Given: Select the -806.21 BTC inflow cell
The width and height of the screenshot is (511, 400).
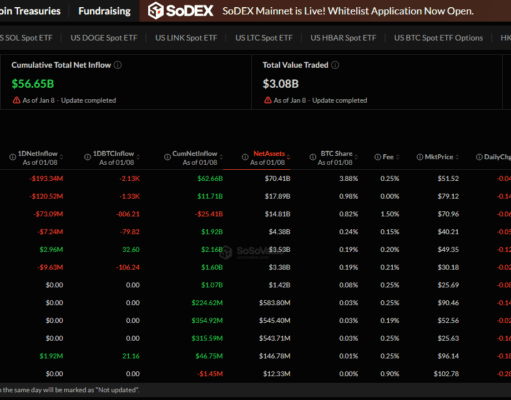Looking at the screenshot, I should pos(128,214).
